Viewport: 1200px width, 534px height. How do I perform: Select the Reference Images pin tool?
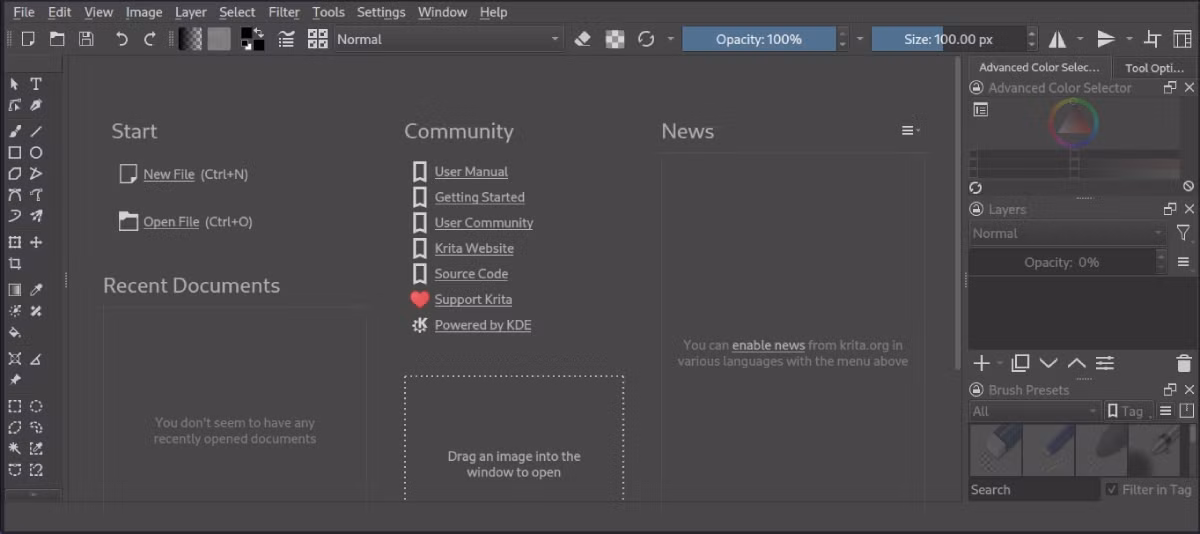tap(15, 380)
